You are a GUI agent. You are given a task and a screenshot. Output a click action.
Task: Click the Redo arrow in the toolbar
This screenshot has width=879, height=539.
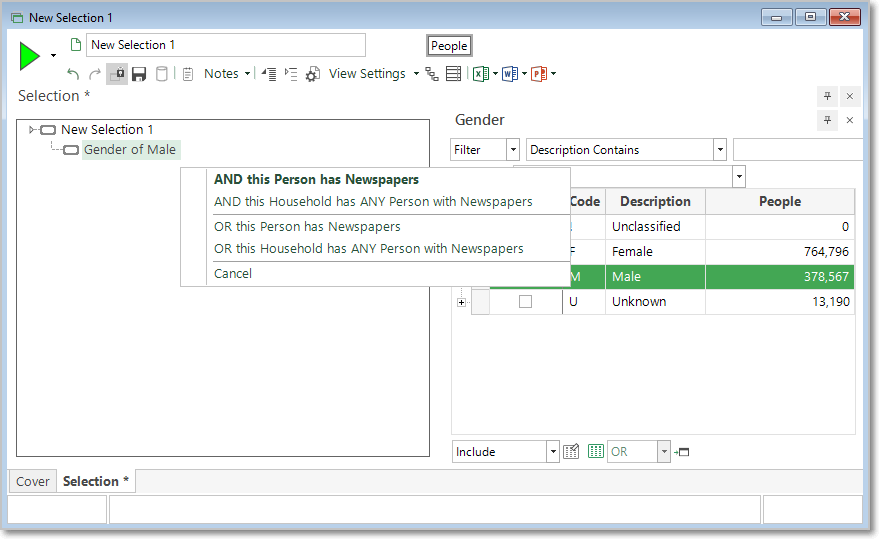tap(95, 74)
